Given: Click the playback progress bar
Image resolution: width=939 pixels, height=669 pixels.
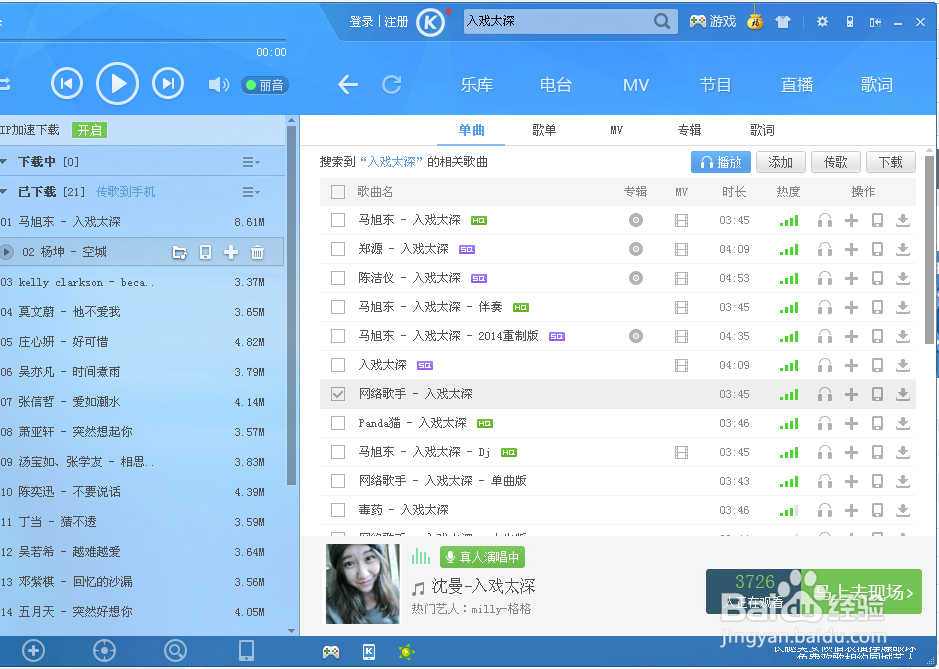Looking at the screenshot, I should click(143, 41).
